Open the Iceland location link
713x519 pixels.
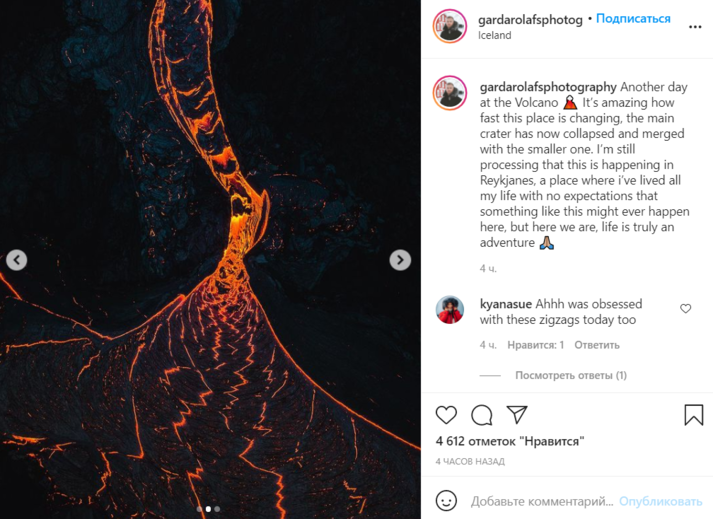point(494,35)
